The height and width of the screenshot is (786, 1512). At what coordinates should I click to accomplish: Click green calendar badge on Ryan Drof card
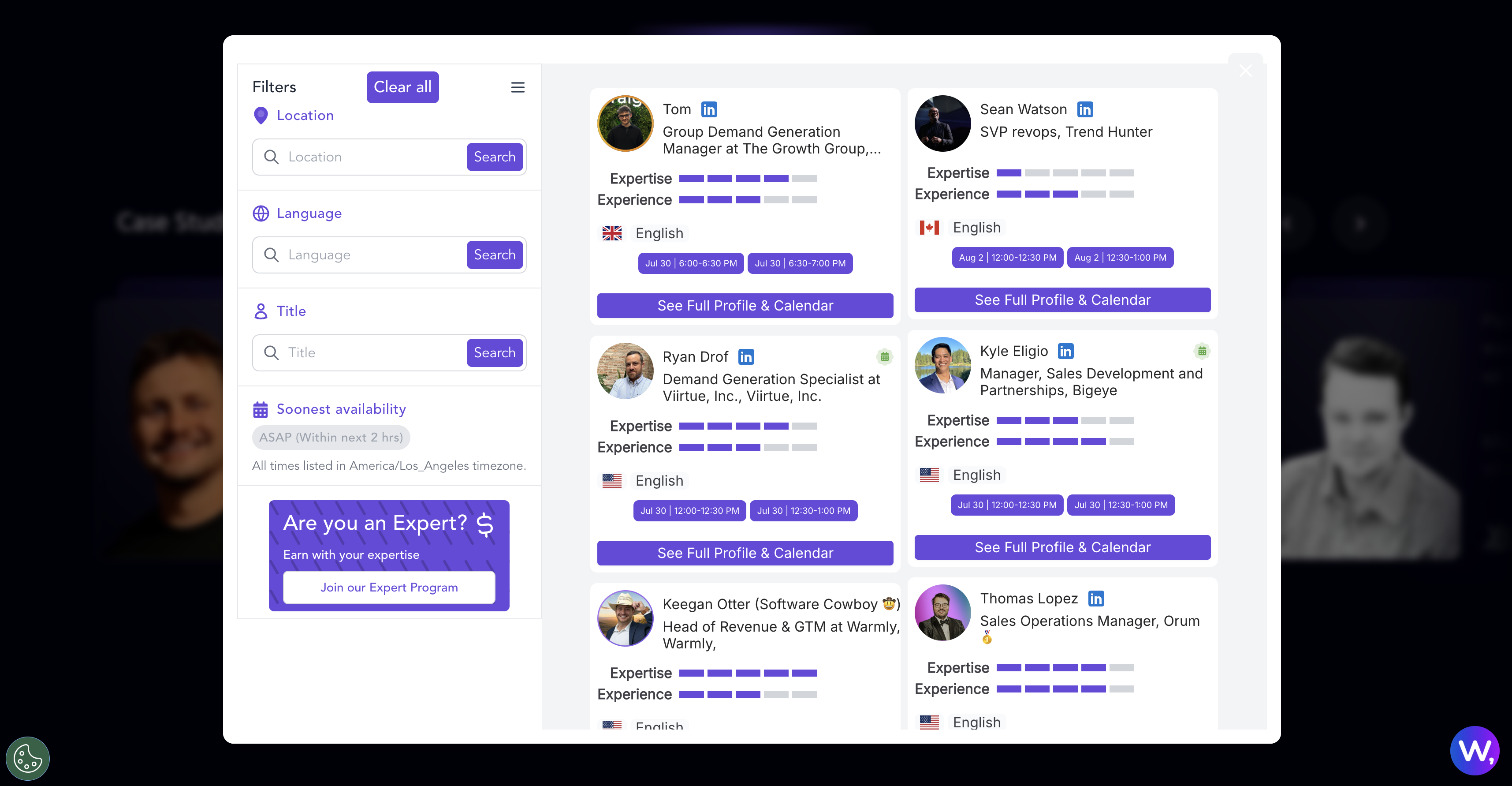(885, 356)
